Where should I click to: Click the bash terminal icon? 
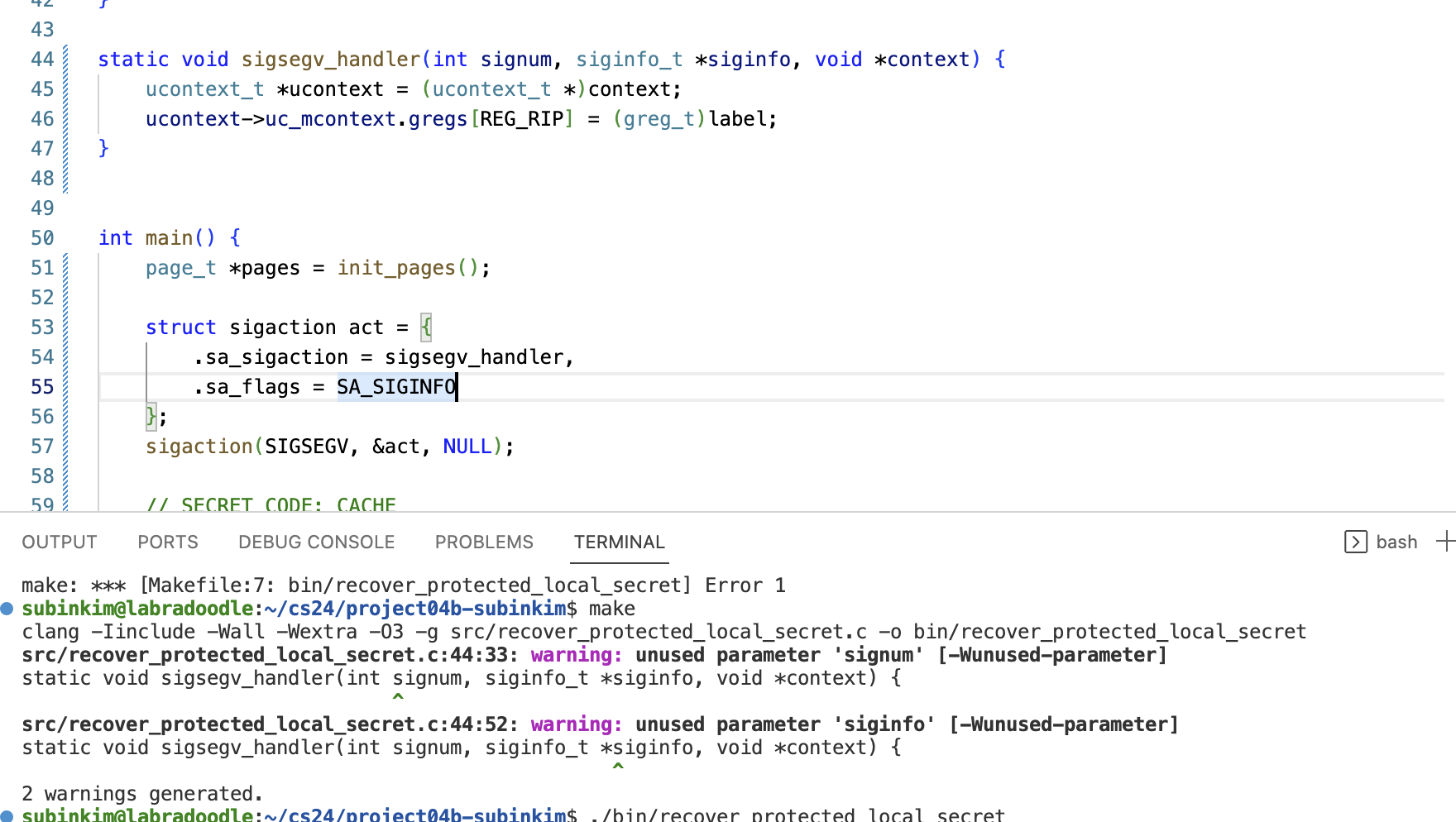1355,542
